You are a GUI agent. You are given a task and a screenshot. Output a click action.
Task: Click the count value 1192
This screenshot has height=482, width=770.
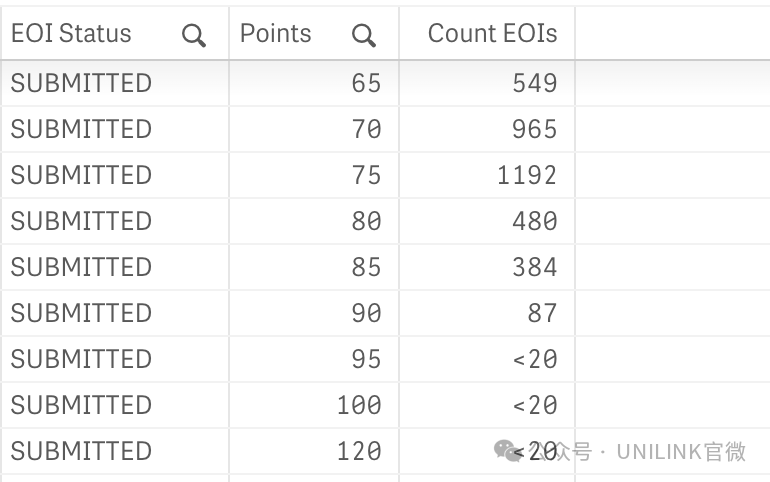527,175
